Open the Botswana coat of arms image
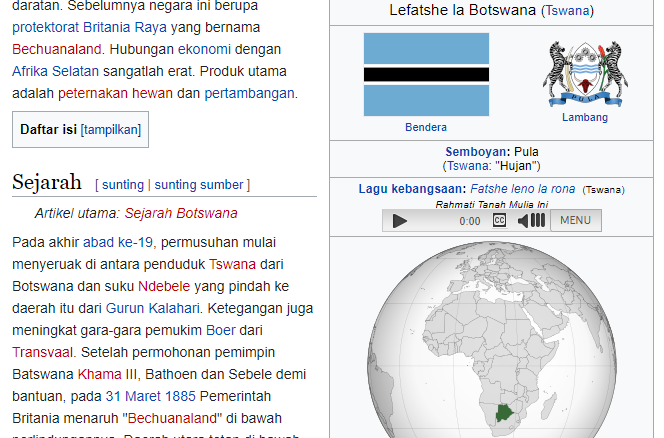 [x=585, y=74]
